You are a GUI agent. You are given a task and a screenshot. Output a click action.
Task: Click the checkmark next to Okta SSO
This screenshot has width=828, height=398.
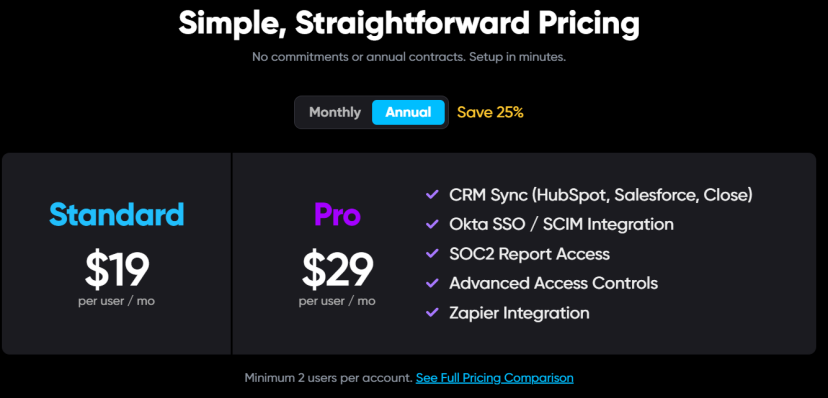432,224
